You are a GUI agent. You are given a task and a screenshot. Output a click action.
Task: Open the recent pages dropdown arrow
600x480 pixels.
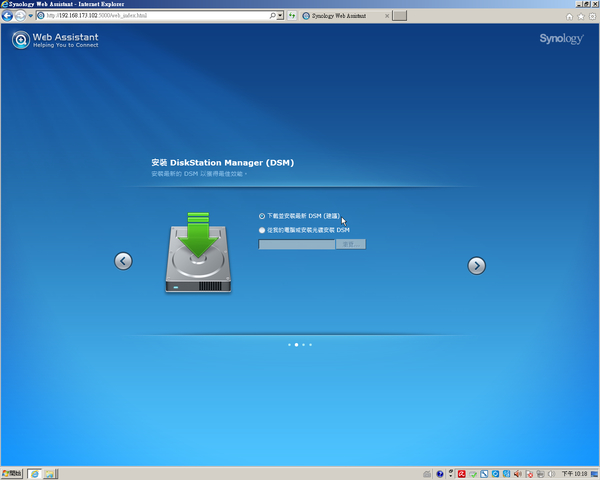[31, 16]
